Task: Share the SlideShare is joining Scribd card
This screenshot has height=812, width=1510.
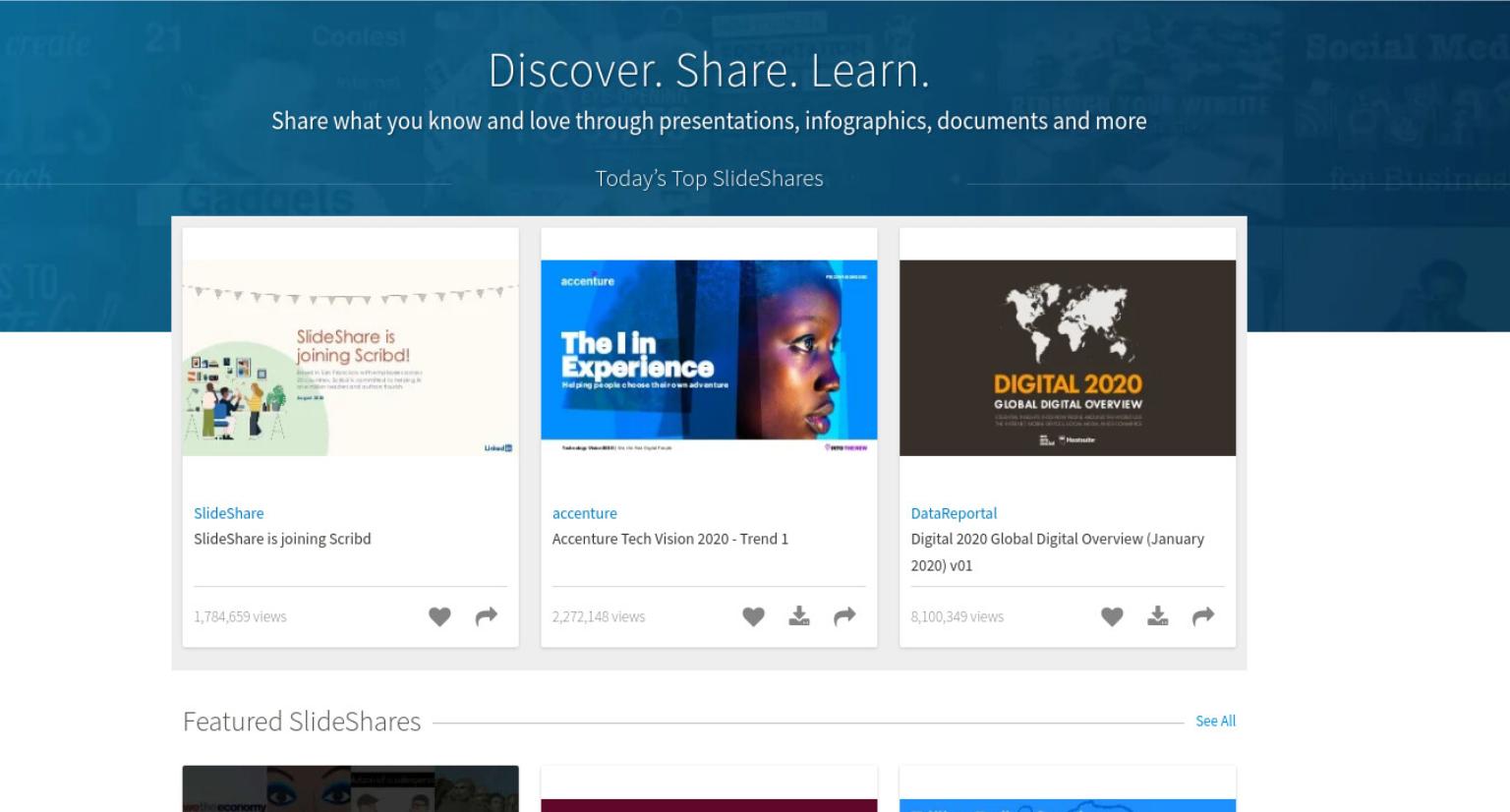Action: (487, 616)
